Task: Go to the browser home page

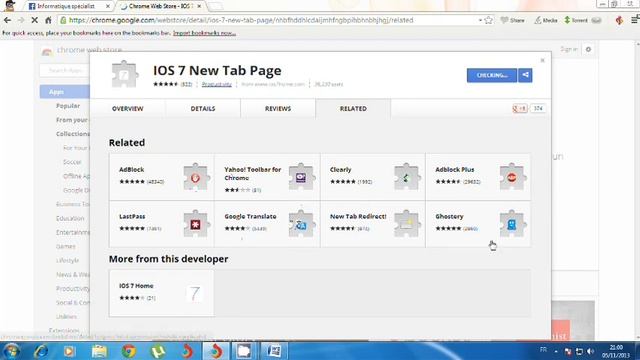Action: click(x=48, y=20)
